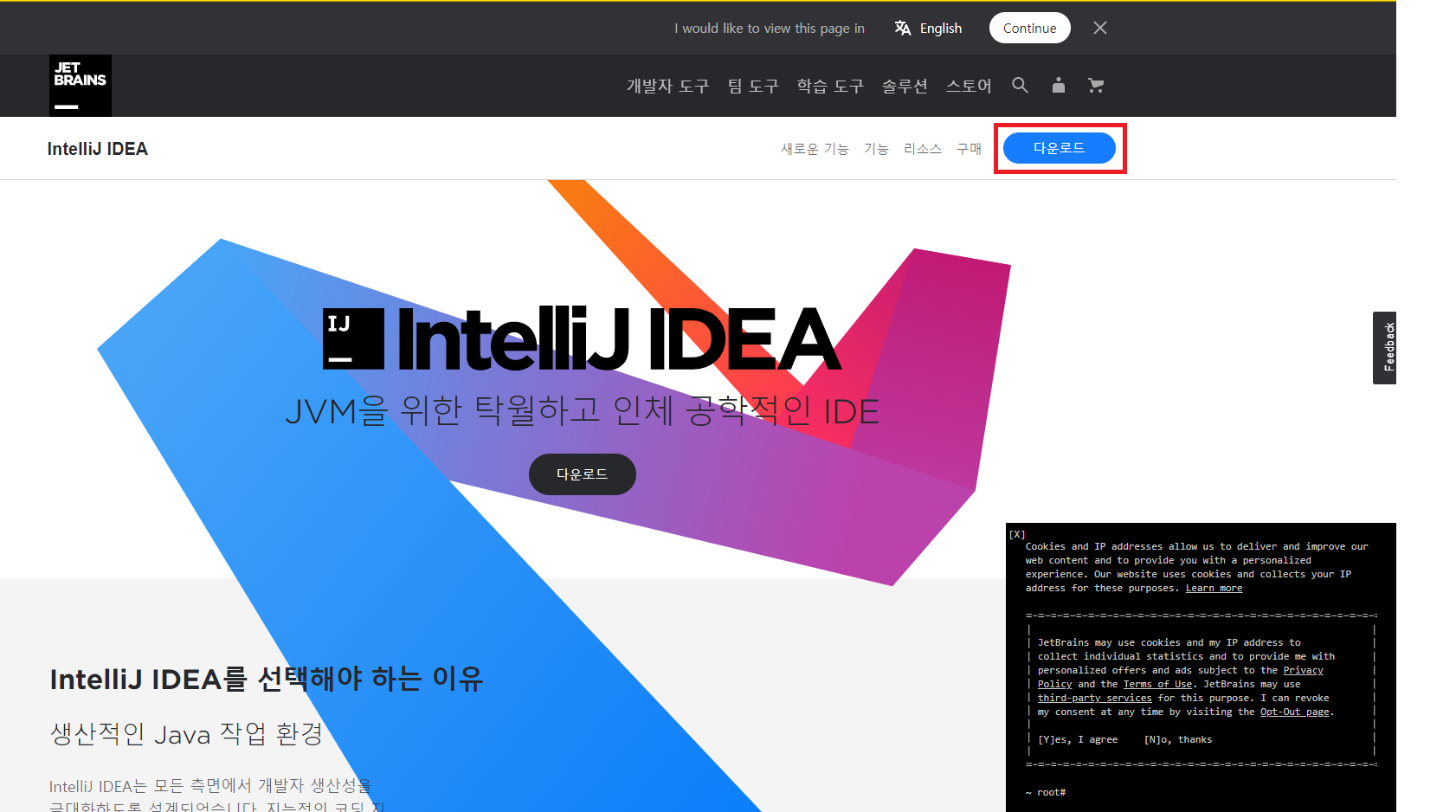Screen dimensions: 1456x812
Task: Open the 팀 도구 menu
Action: [753, 86]
